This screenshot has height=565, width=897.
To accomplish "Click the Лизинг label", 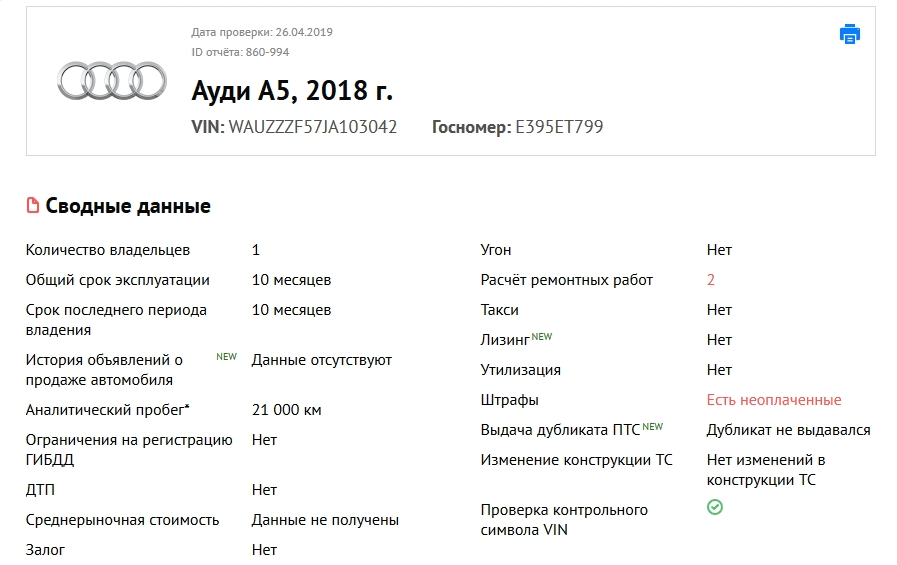I will [505, 340].
